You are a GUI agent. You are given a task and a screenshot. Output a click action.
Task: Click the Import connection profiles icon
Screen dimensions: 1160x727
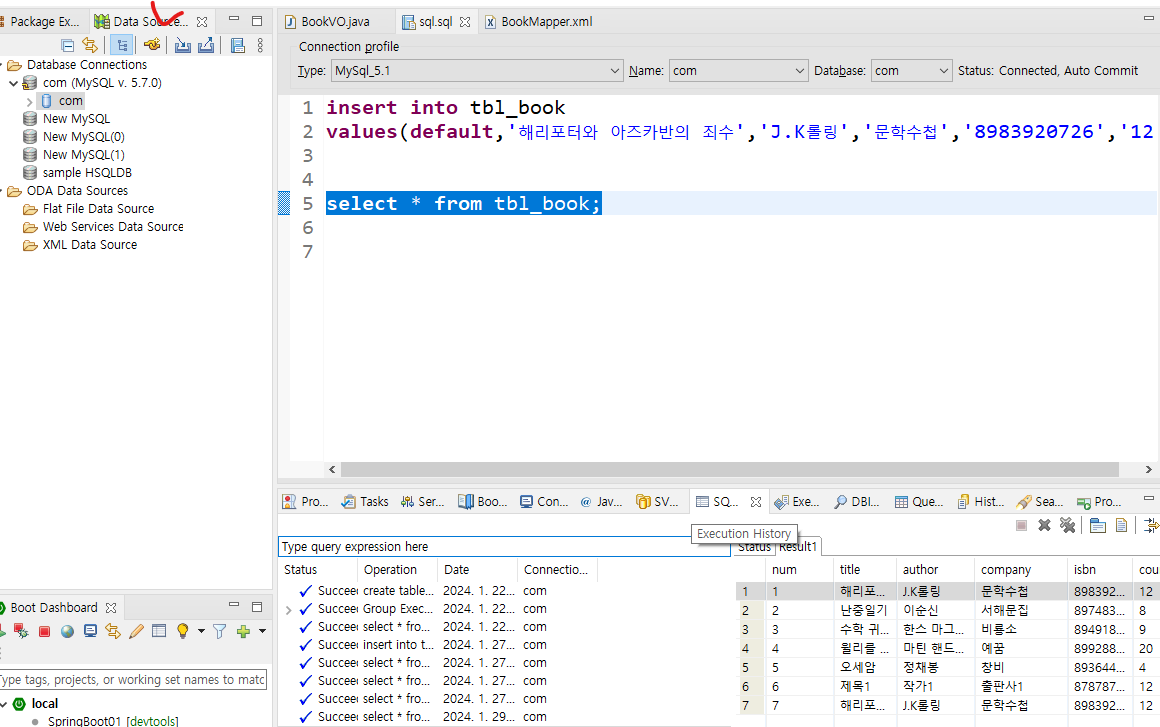tap(183, 45)
